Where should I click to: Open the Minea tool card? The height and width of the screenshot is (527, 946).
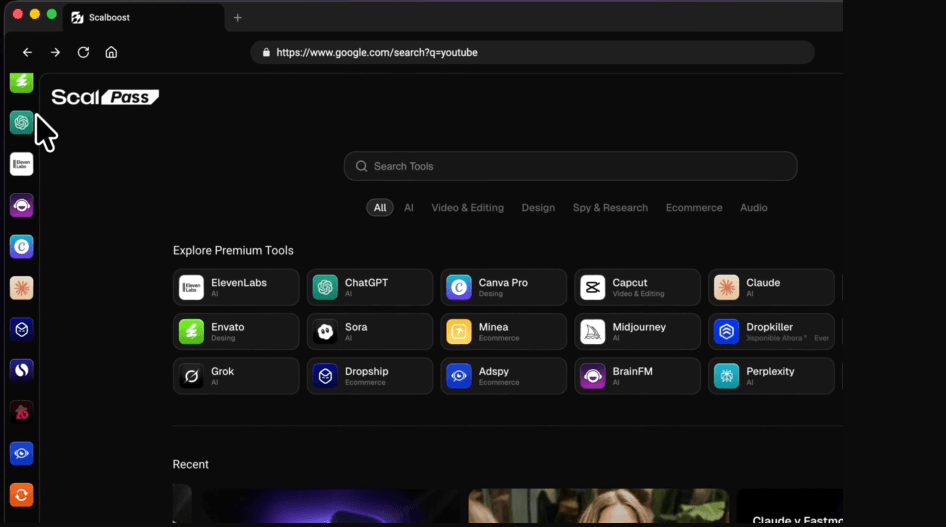coord(504,332)
